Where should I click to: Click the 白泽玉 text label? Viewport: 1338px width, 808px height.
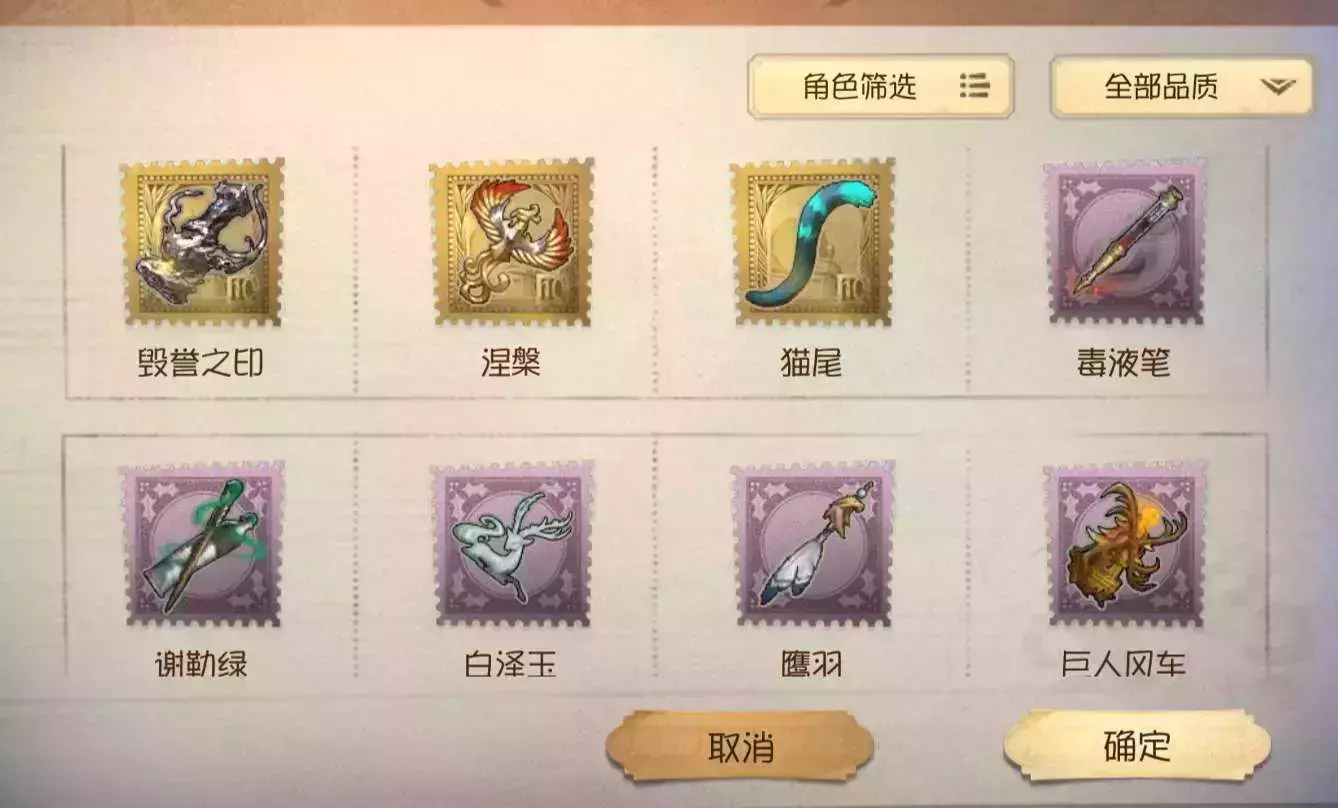coord(511,664)
